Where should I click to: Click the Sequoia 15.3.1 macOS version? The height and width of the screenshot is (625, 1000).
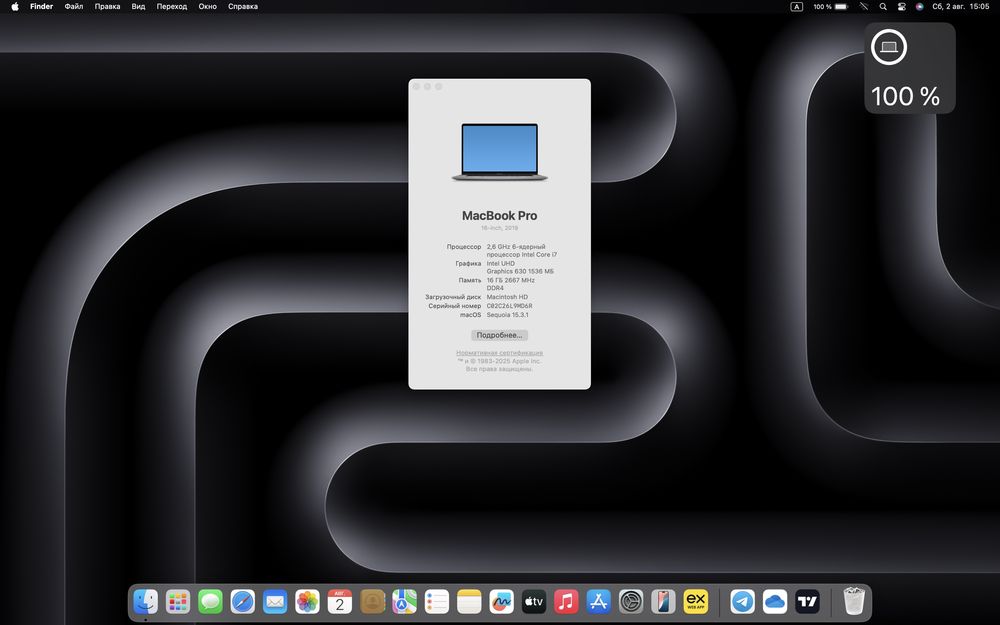click(508, 314)
